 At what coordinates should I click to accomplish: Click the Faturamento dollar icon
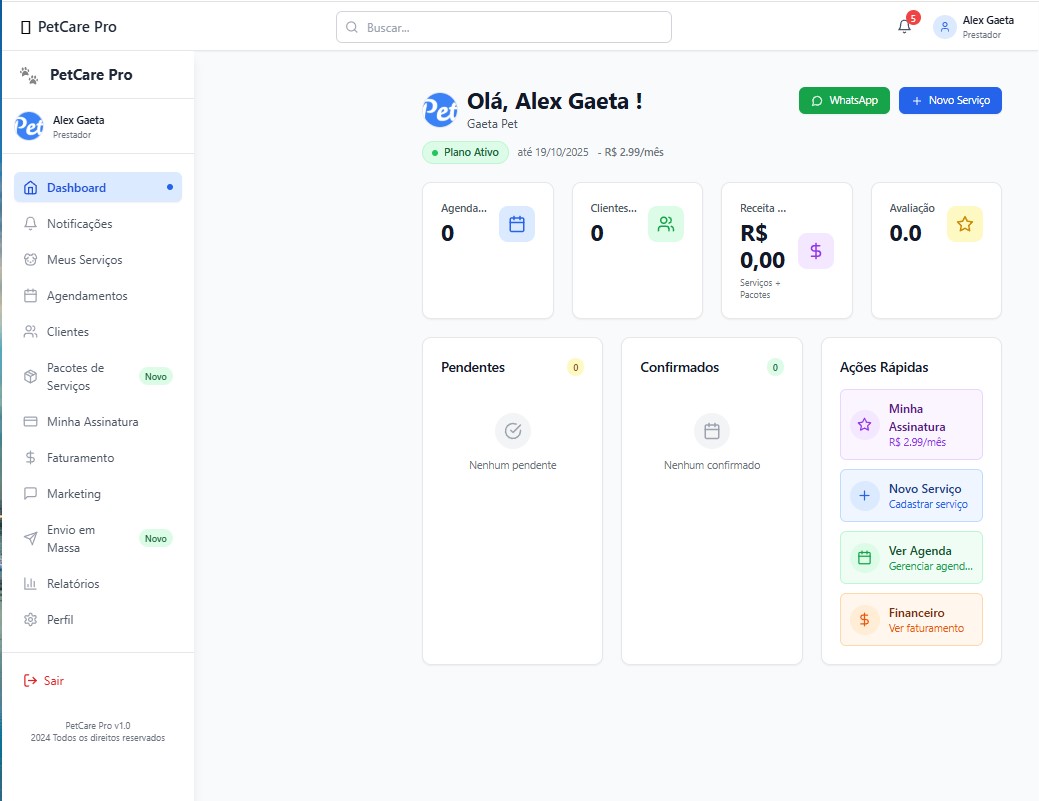click(x=29, y=457)
